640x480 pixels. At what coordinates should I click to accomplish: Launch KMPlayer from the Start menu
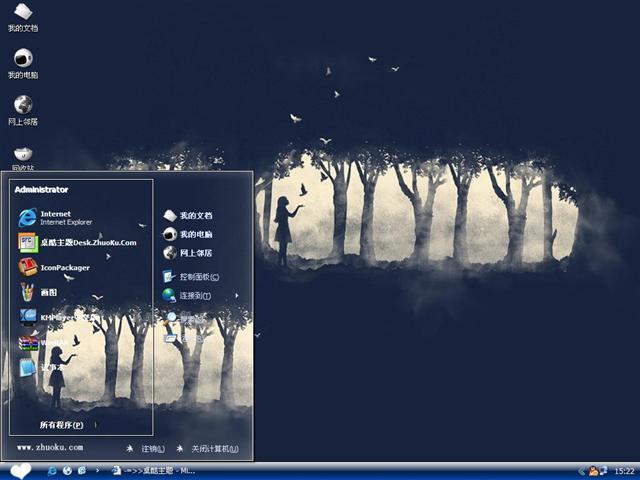pos(57,317)
